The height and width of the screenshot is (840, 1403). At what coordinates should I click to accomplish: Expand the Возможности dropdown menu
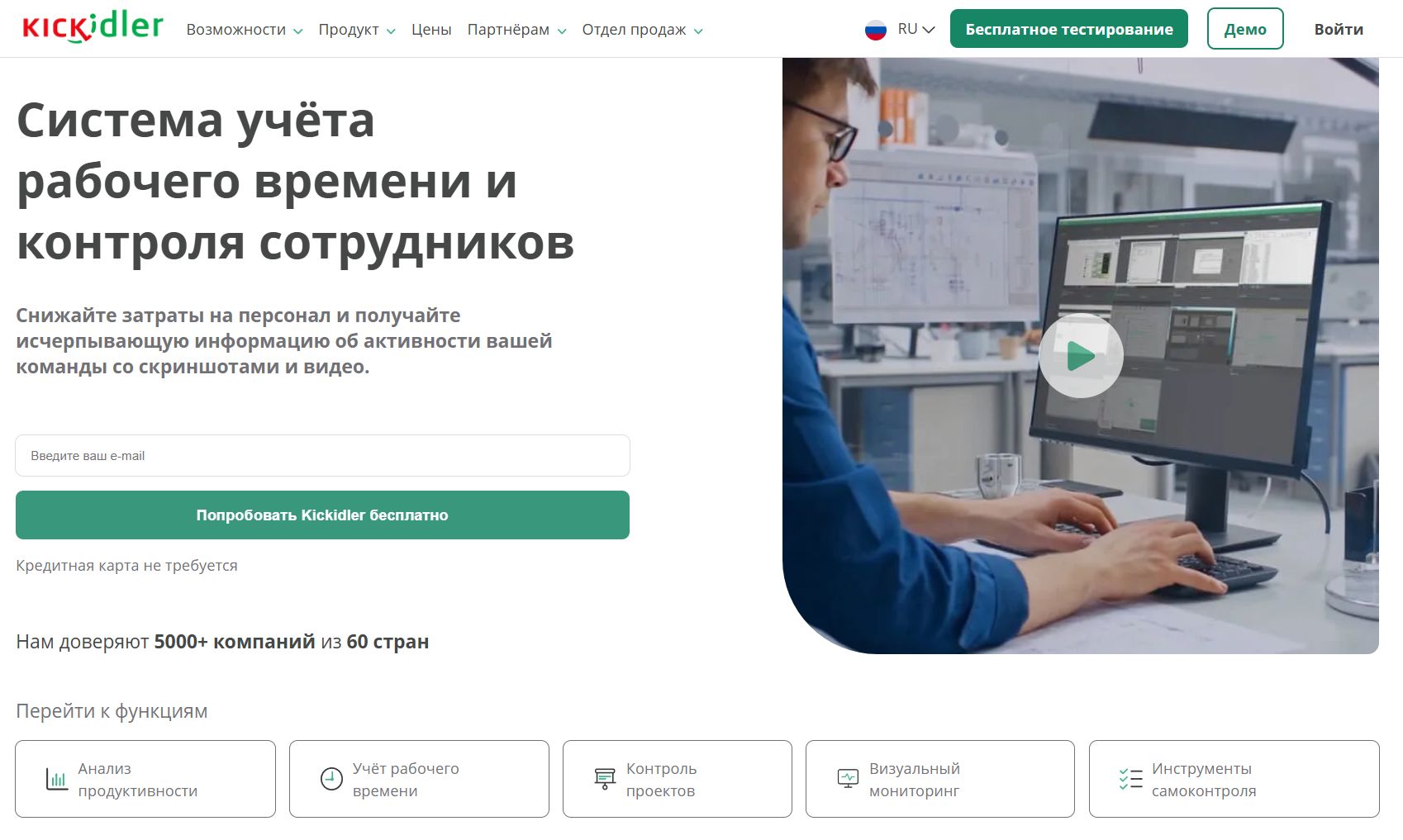pos(245,30)
